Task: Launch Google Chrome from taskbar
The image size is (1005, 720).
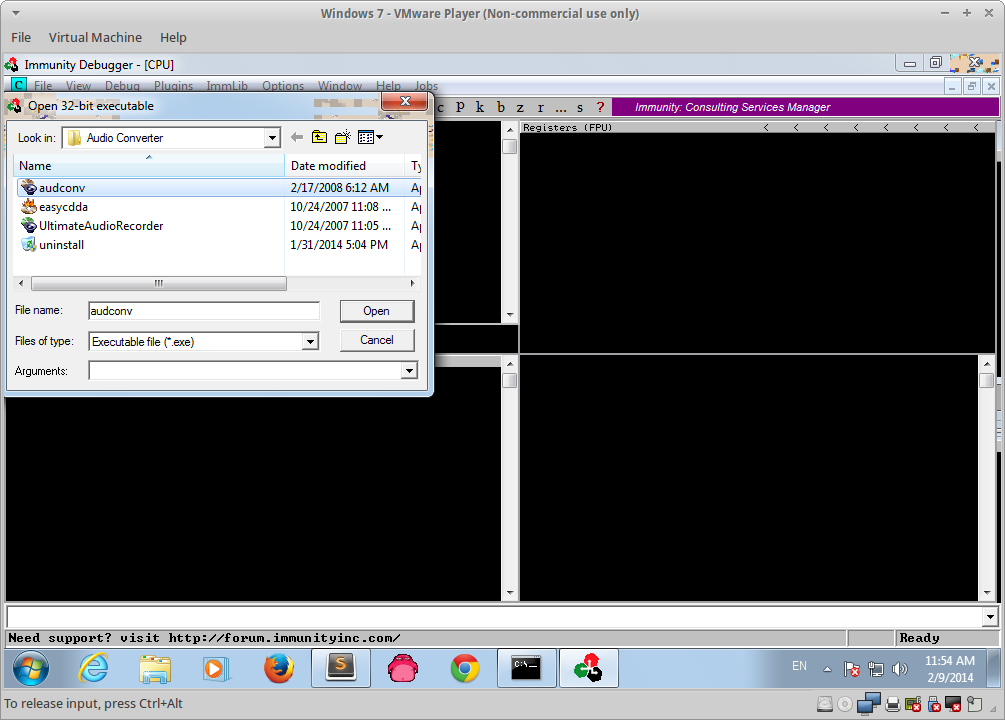Action: [x=465, y=668]
